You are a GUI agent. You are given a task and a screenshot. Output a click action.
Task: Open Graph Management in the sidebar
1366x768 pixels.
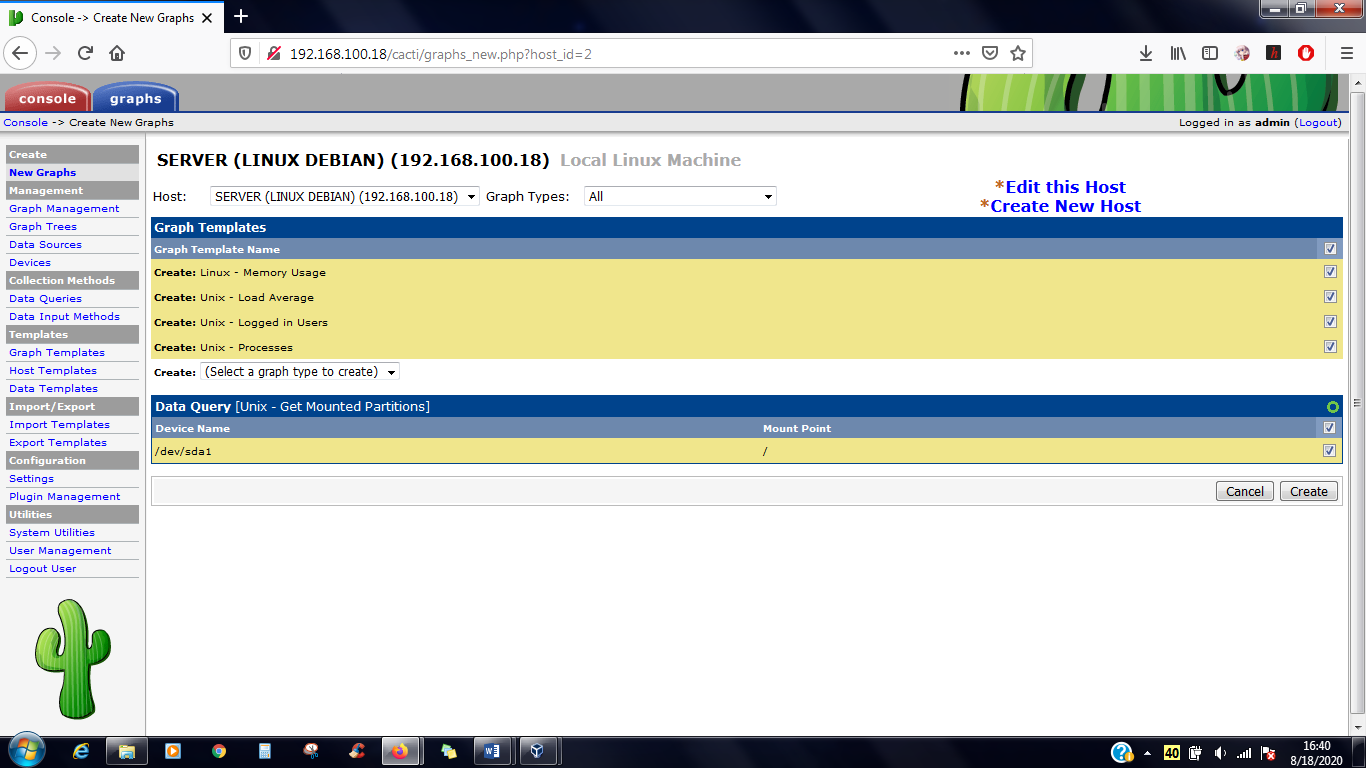[64, 209]
